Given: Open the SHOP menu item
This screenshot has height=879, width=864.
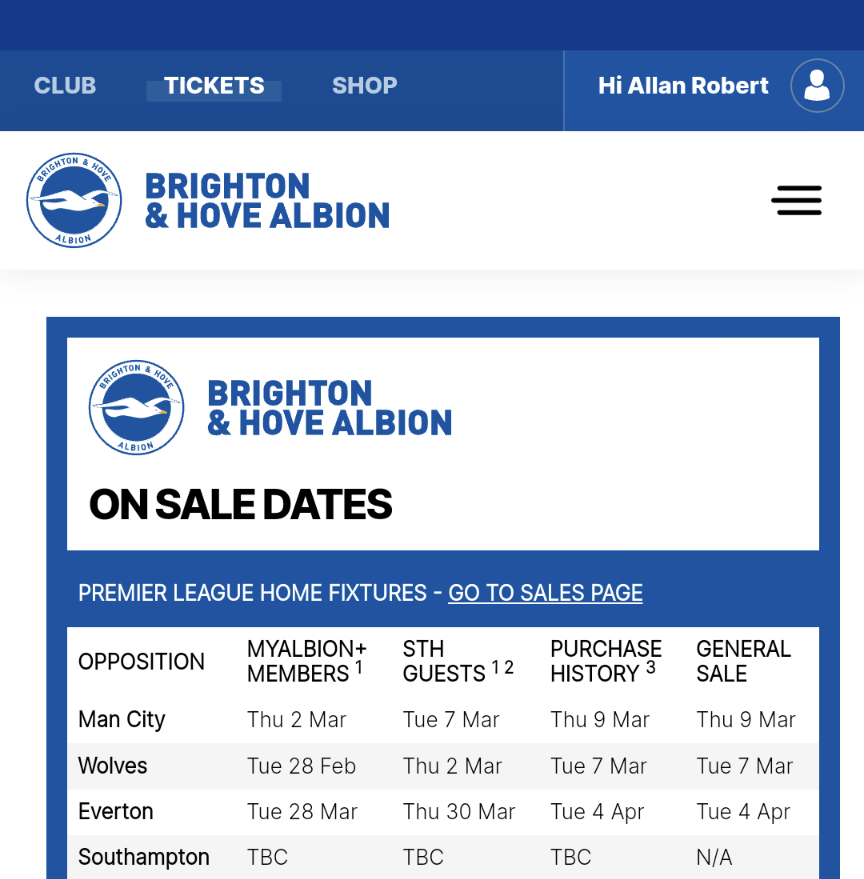Looking at the screenshot, I should point(364,86).
